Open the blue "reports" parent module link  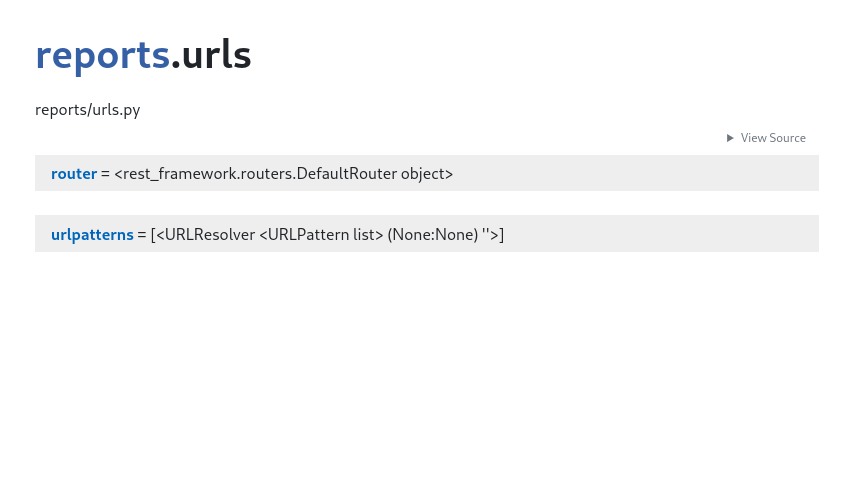click(102, 56)
